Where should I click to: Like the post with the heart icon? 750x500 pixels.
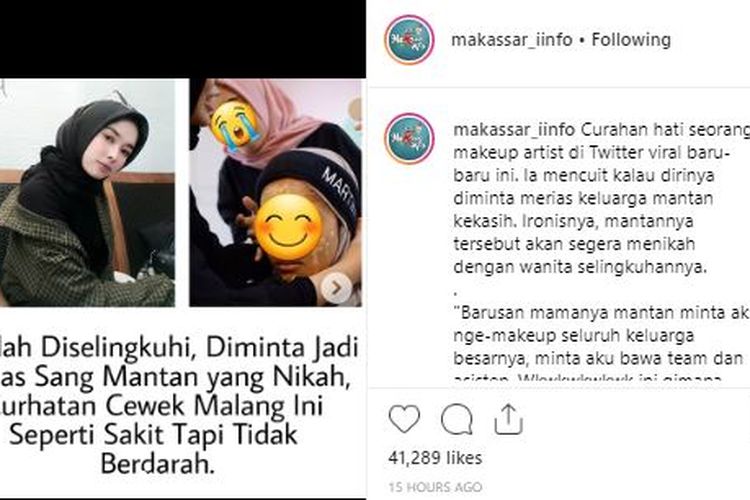[405, 419]
